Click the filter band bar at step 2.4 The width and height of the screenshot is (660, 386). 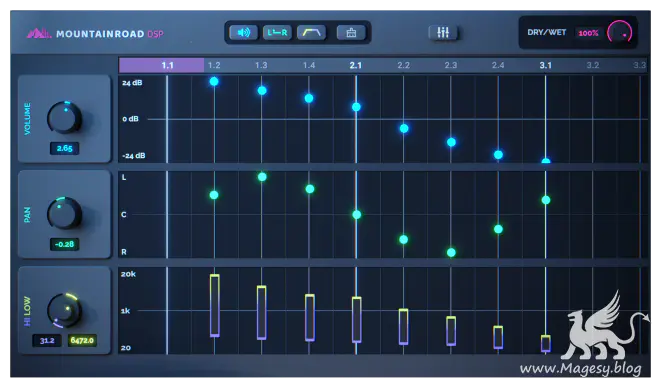498,337
